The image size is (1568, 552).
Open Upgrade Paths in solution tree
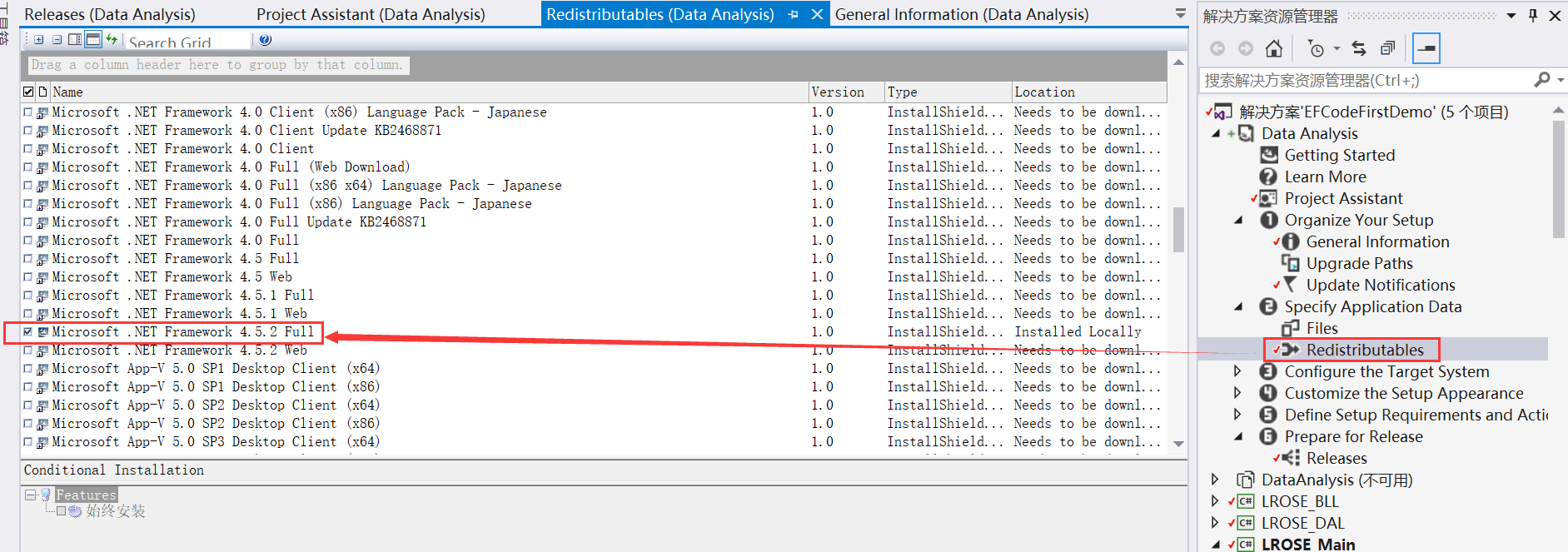coord(1359,263)
